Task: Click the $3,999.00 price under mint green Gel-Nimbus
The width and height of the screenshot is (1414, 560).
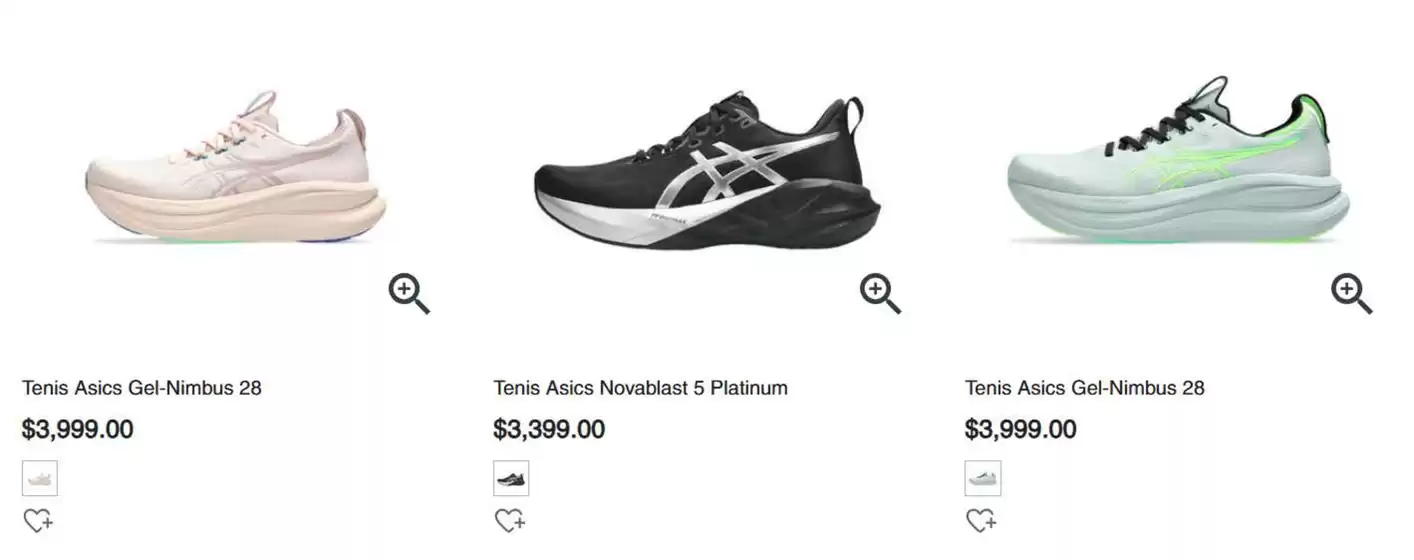Action: [1020, 430]
